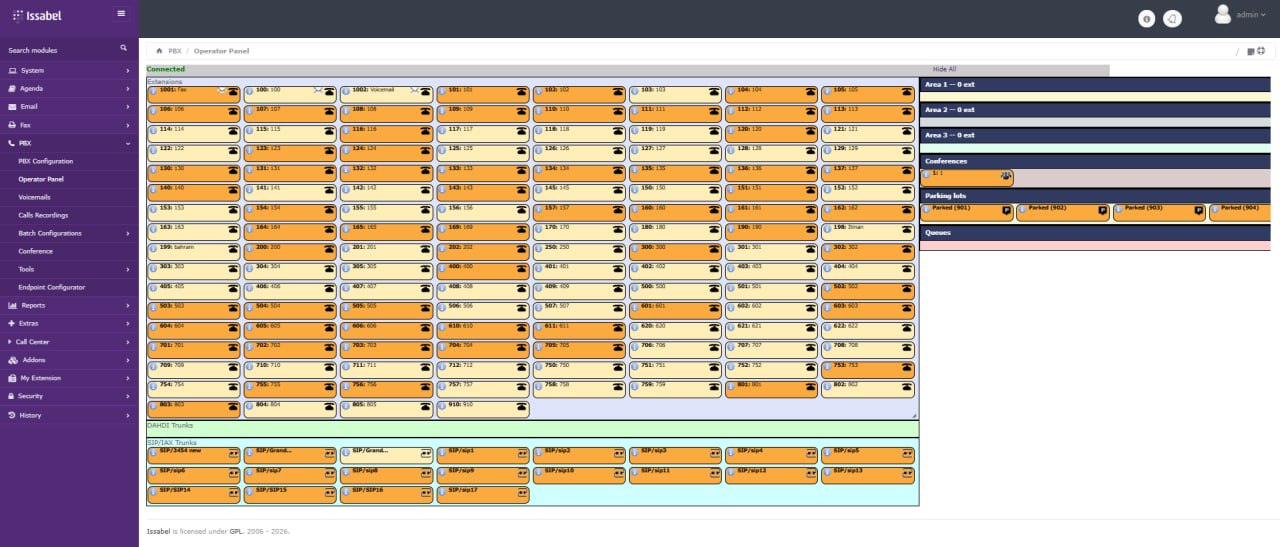
Task: Click the parking icon on Parked (901)
Action: [x=1007, y=211]
